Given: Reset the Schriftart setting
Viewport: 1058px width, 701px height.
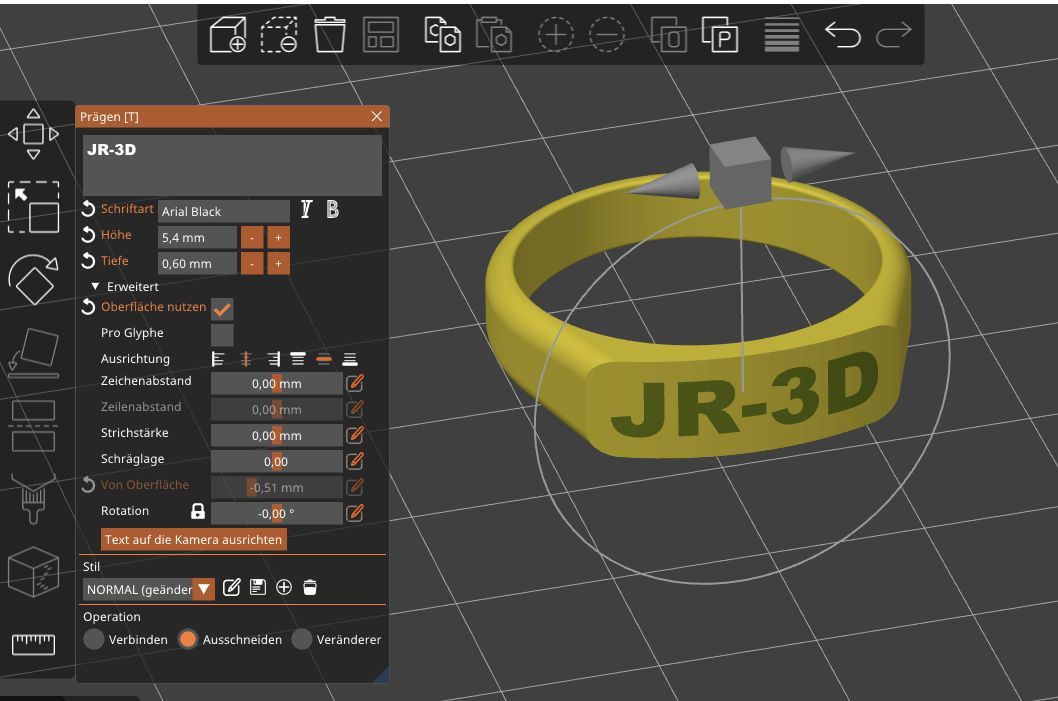Looking at the screenshot, I should 88,208.
